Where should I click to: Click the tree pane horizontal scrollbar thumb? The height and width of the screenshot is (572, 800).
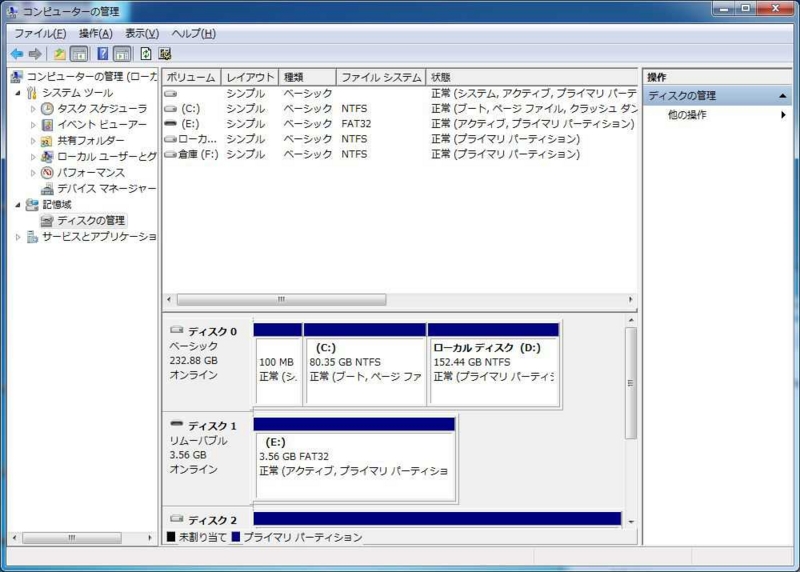pos(72,537)
